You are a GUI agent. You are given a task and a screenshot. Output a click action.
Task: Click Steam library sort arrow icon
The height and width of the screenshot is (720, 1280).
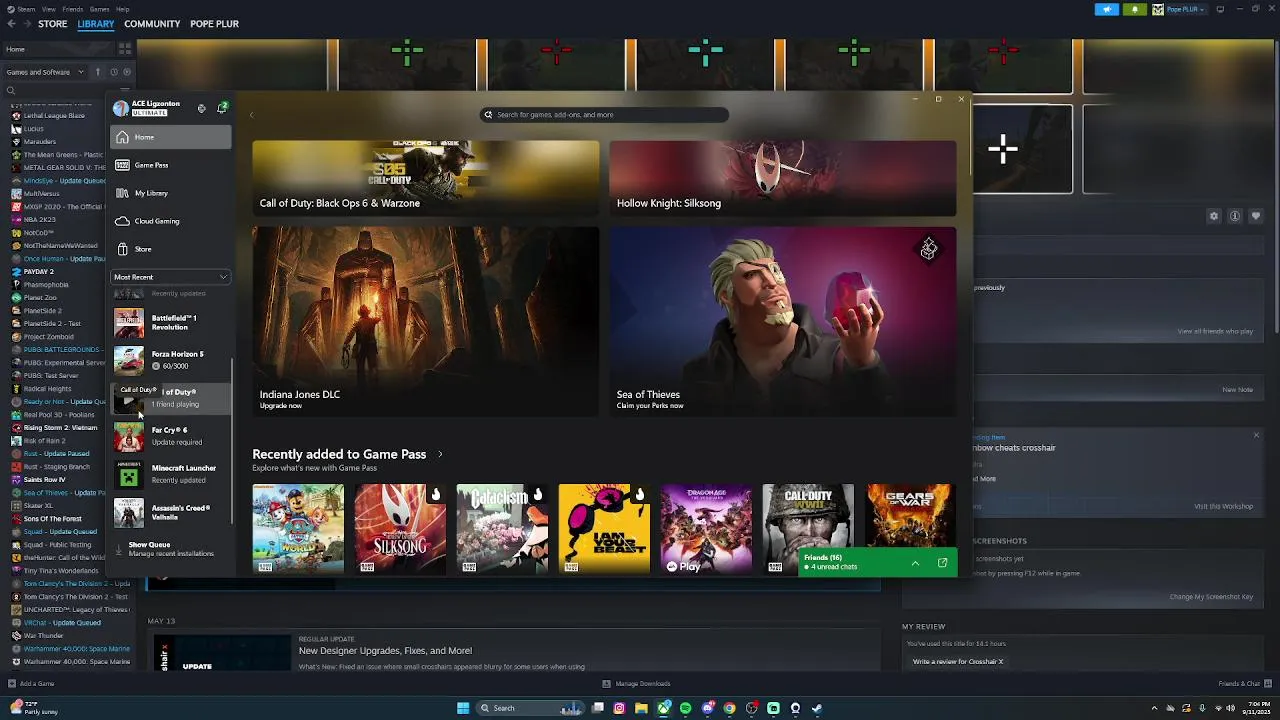[97, 72]
